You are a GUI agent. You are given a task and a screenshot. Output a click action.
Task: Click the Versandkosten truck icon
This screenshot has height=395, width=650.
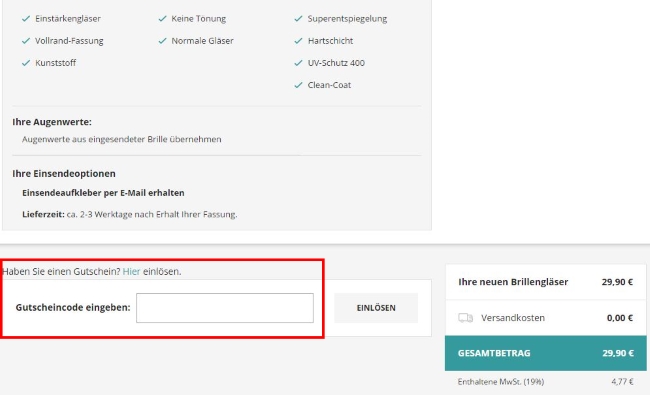(x=466, y=318)
